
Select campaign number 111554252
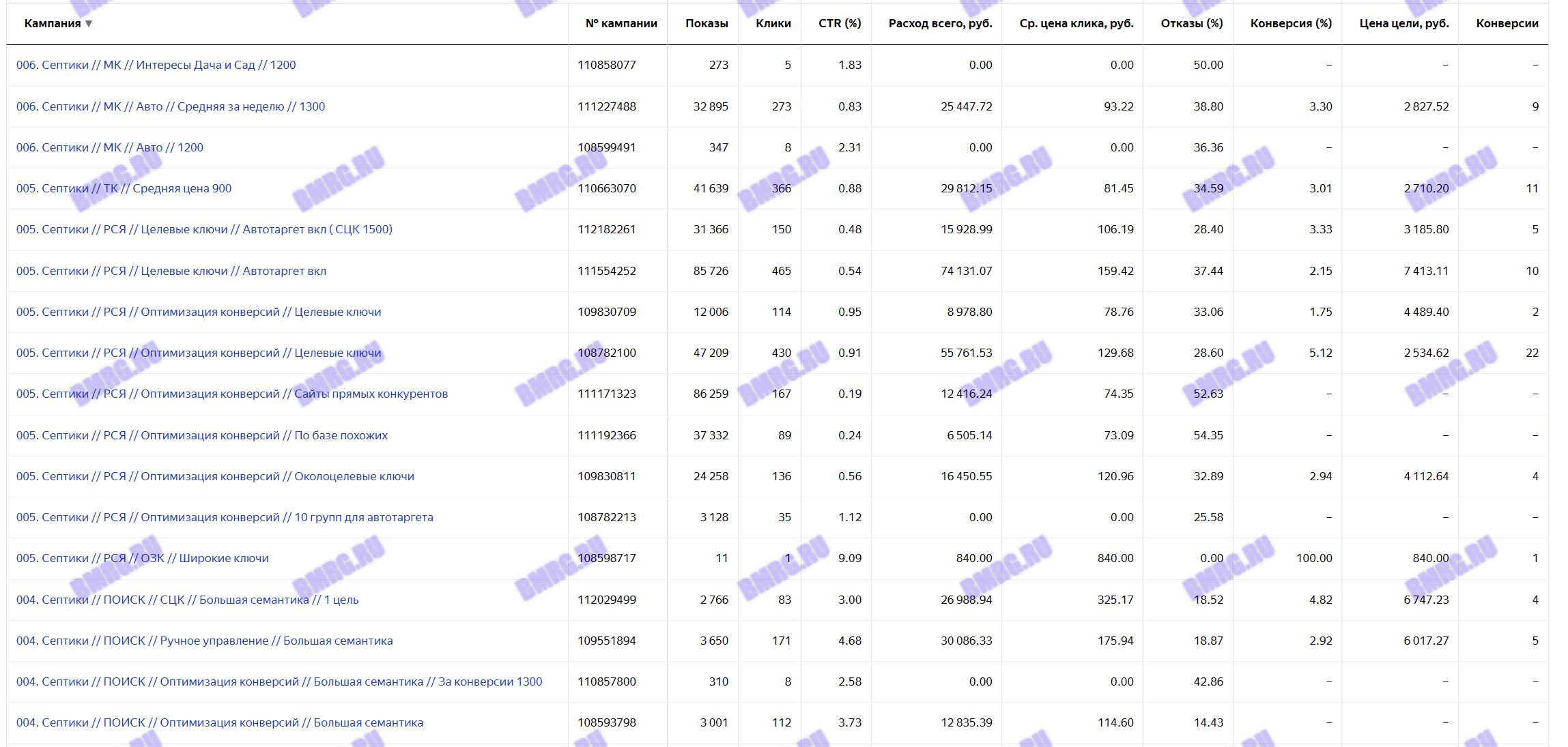[607, 271]
